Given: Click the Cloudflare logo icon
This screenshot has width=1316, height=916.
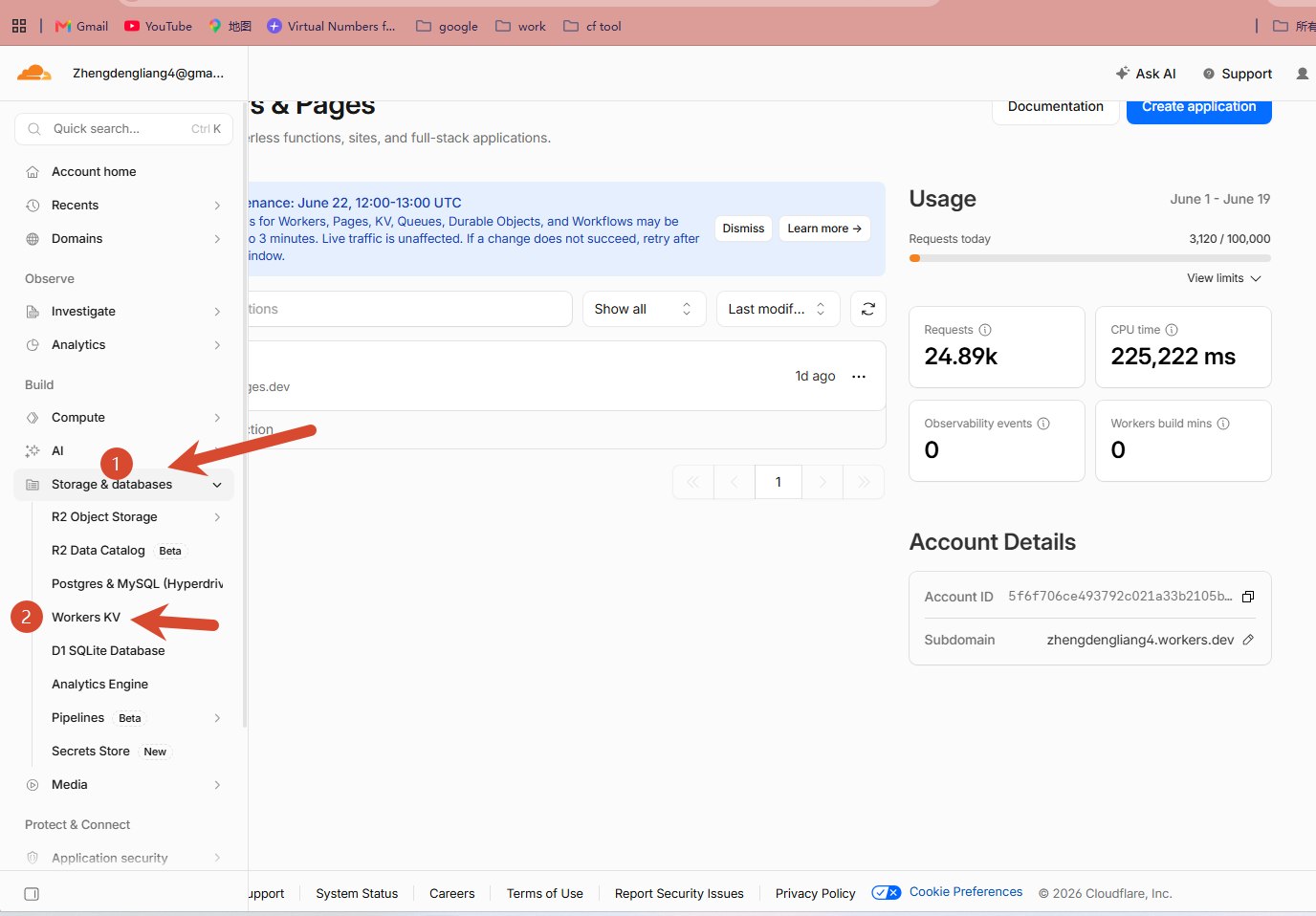Looking at the screenshot, I should pos(34,73).
